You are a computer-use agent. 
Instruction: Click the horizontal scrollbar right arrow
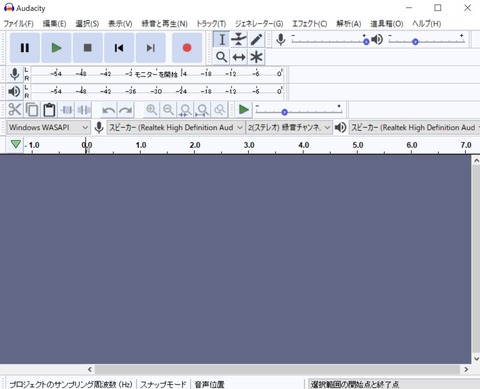click(x=466, y=369)
